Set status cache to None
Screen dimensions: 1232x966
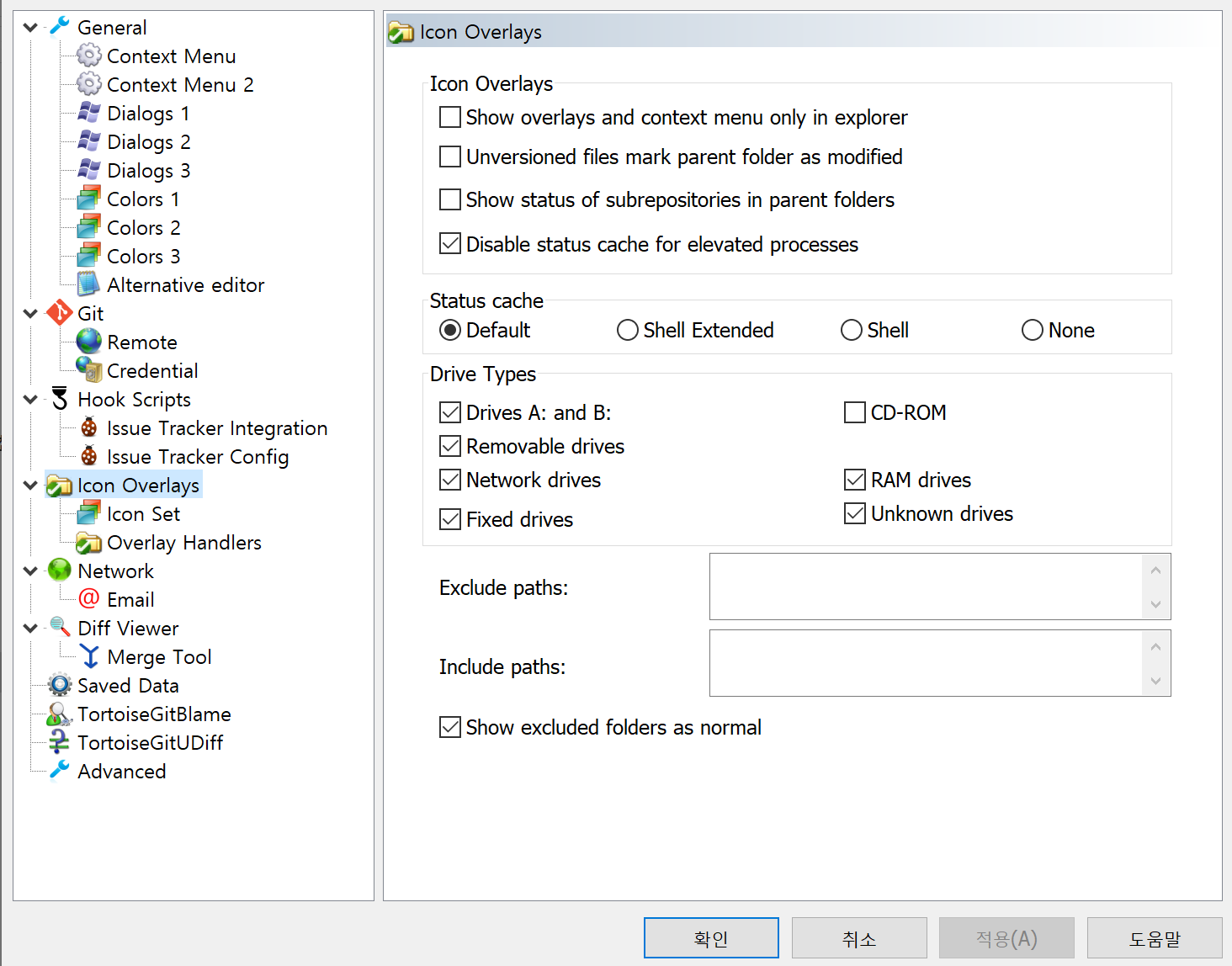coord(1033,330)
